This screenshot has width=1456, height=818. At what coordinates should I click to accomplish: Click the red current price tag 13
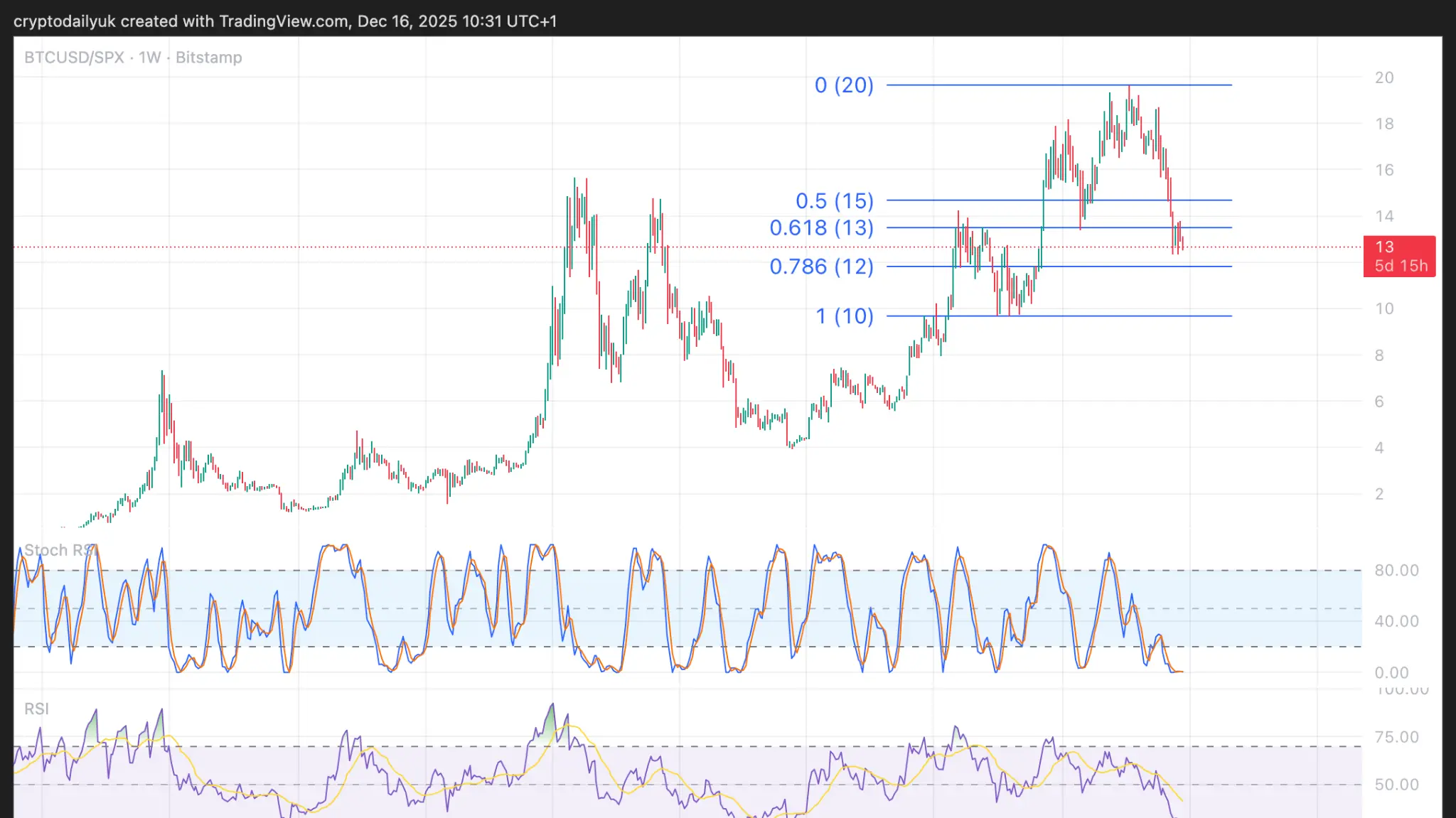[x=1398, y=256]
